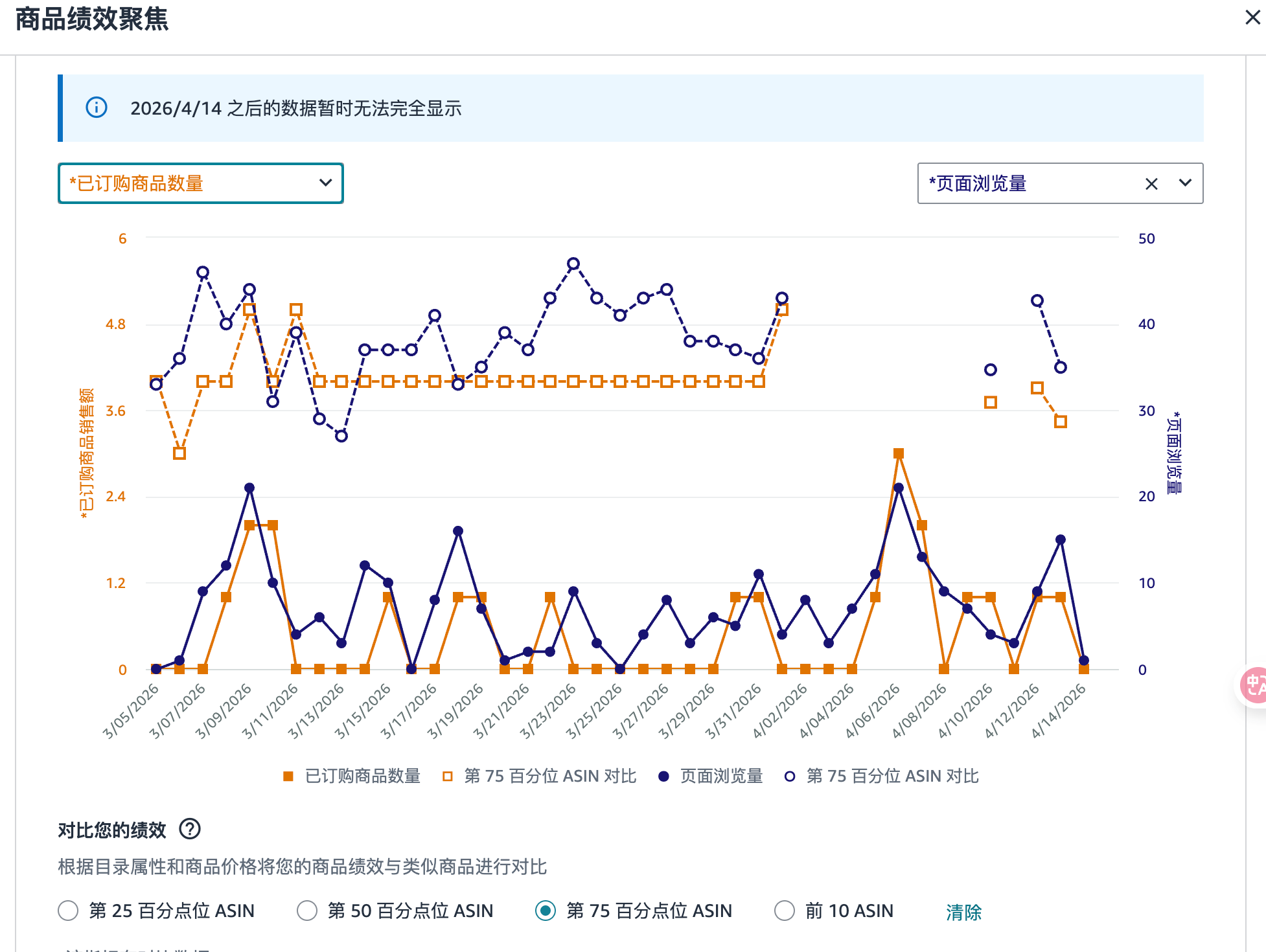Image resolution: width=1266 pixels, height=952 pixels.
Task: Toggle the 页面浏览量 solid blue dot legend
Action: tap(663, 776)
